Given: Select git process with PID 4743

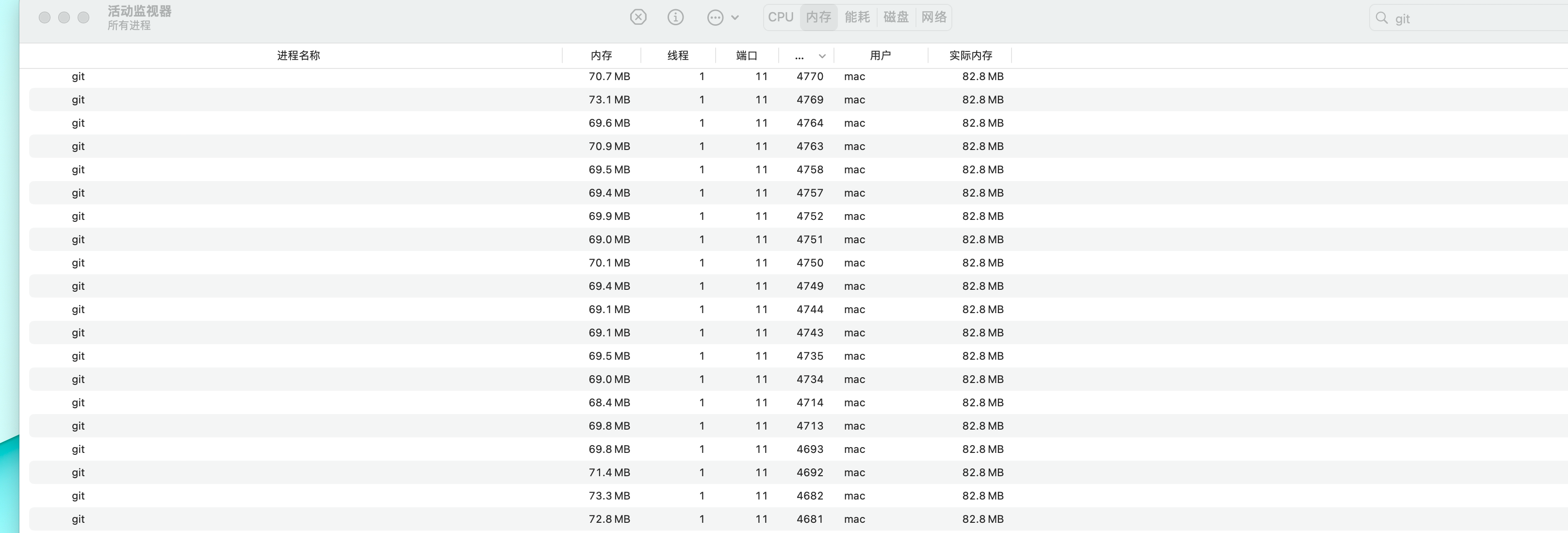Looking at the screenshot, I should coord(799,333).
